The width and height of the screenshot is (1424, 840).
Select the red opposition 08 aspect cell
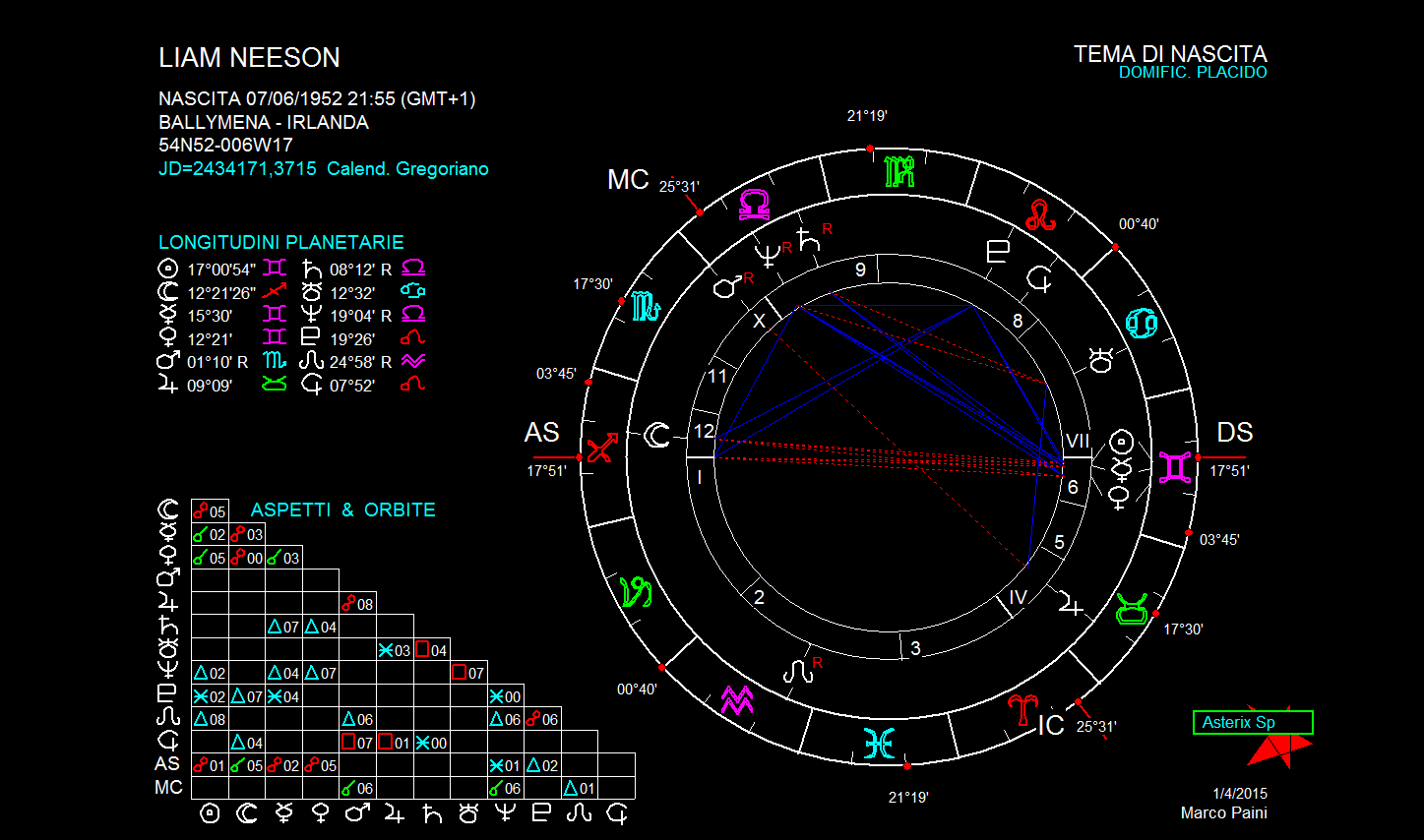pos(358,604)
